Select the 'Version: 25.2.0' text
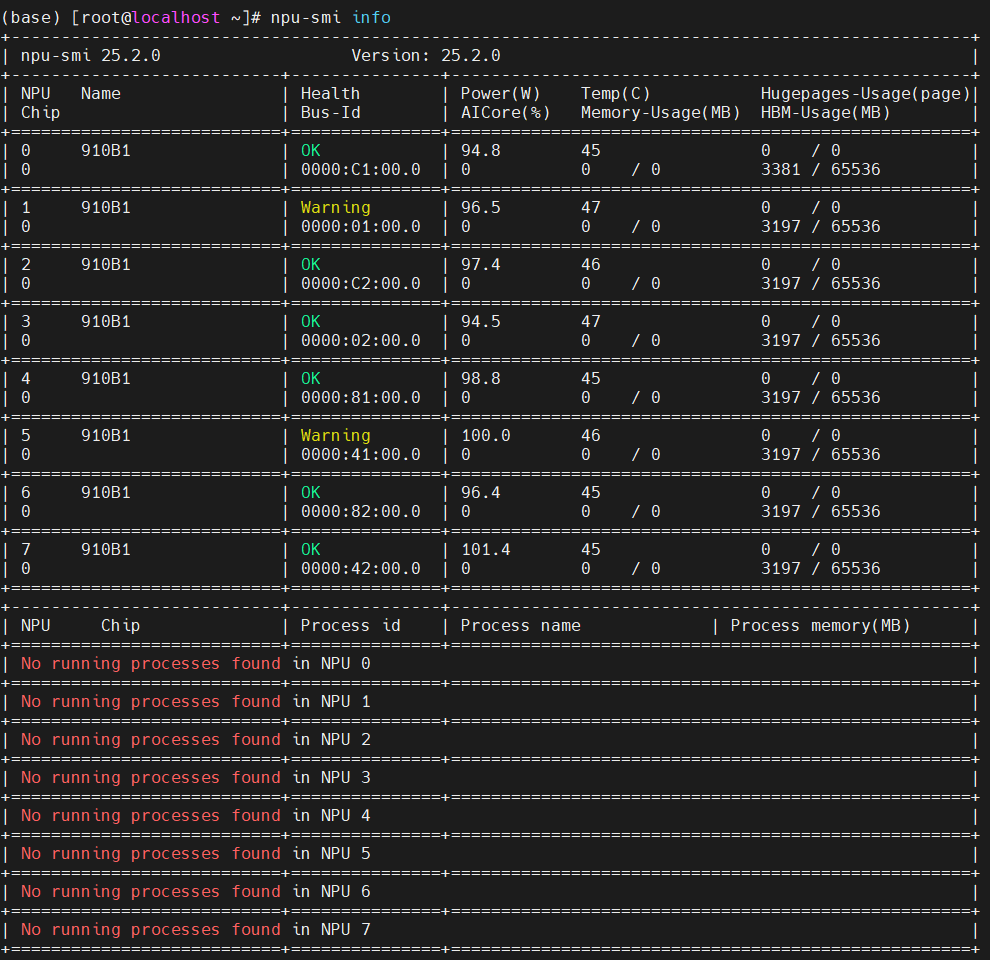The height and width of the screenshot is (960, 990). click(x=426, y=56)
